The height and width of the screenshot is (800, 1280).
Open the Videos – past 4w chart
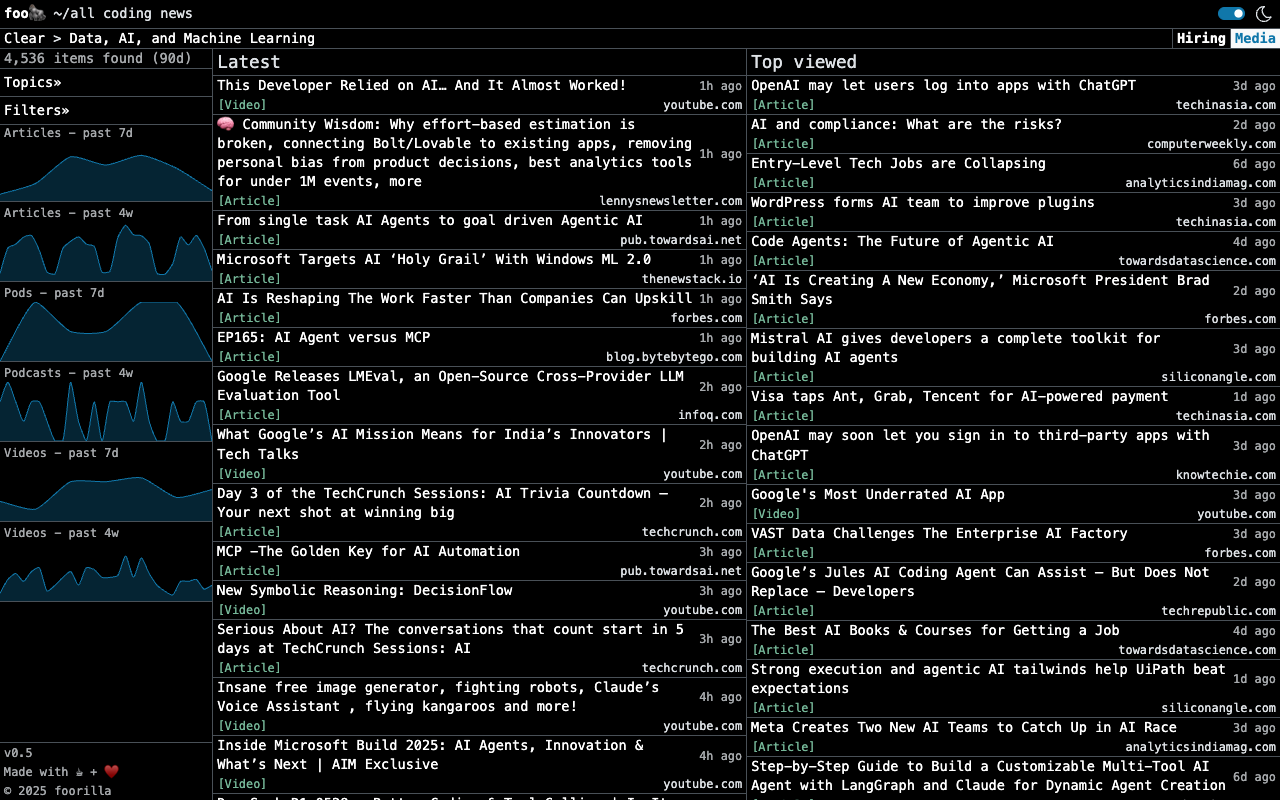(106, 564)
